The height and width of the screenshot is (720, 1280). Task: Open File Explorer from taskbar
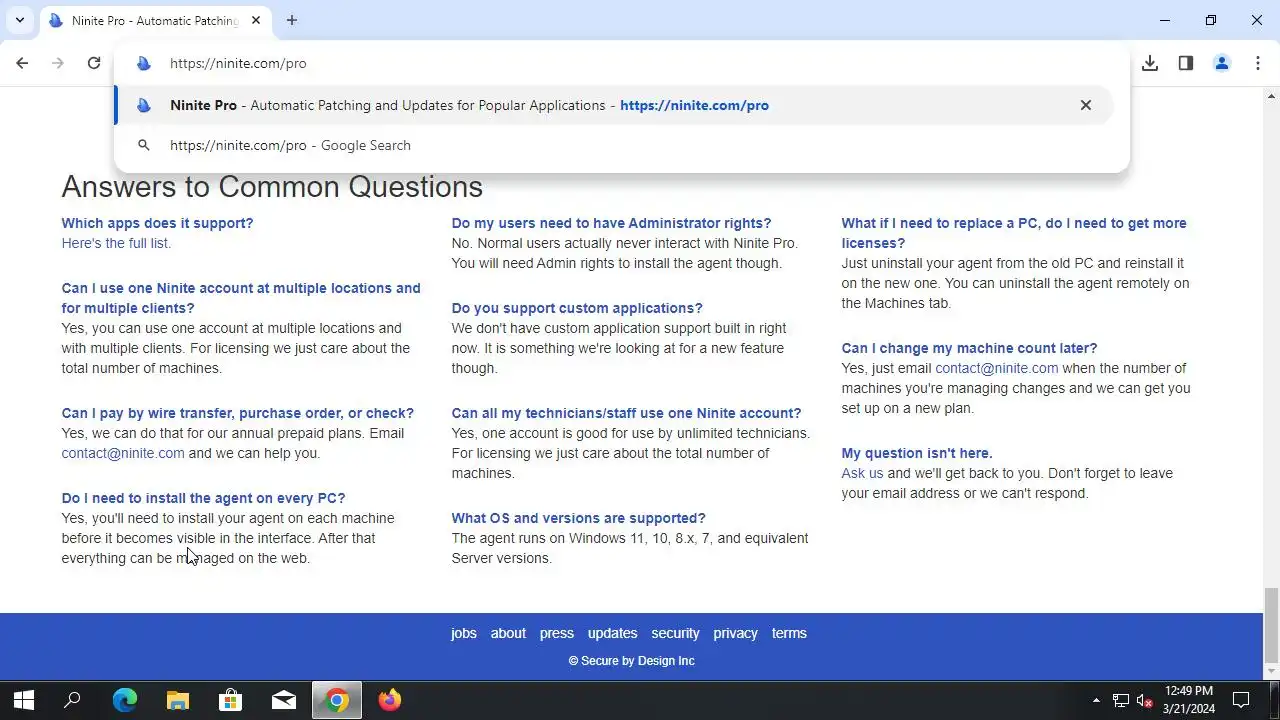(178, 700)
